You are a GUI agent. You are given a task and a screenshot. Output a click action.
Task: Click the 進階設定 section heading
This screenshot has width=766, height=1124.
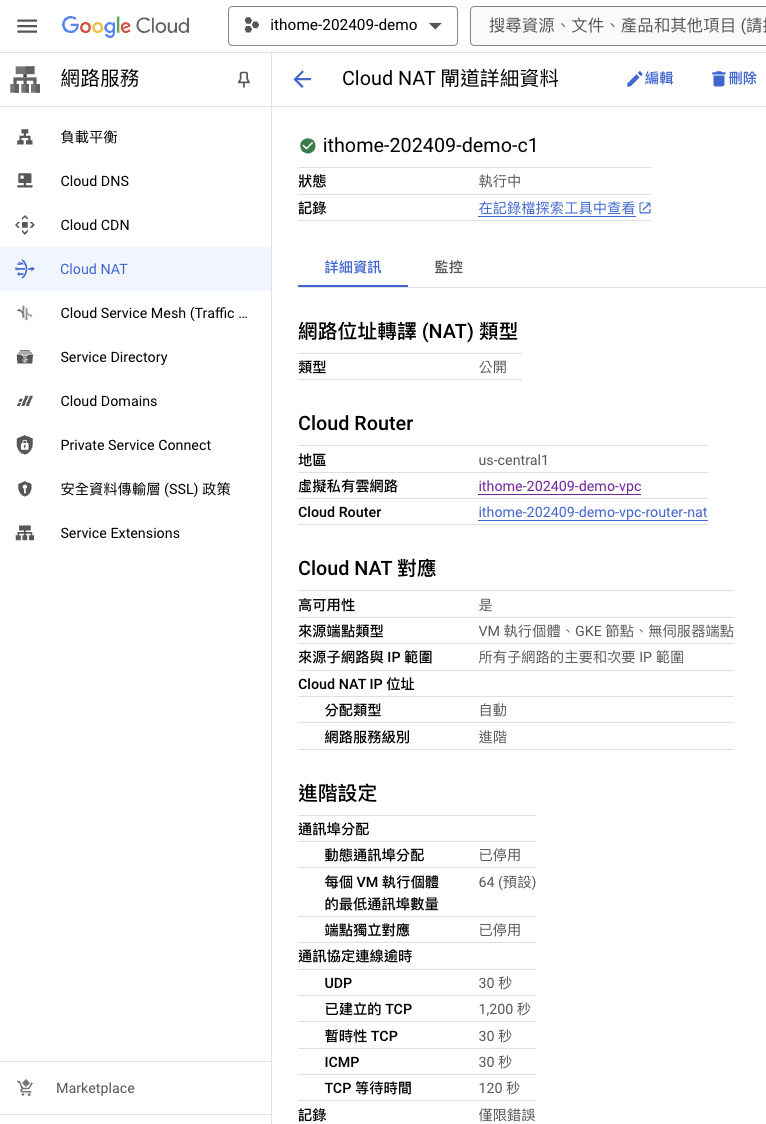[x=337, y=794]
